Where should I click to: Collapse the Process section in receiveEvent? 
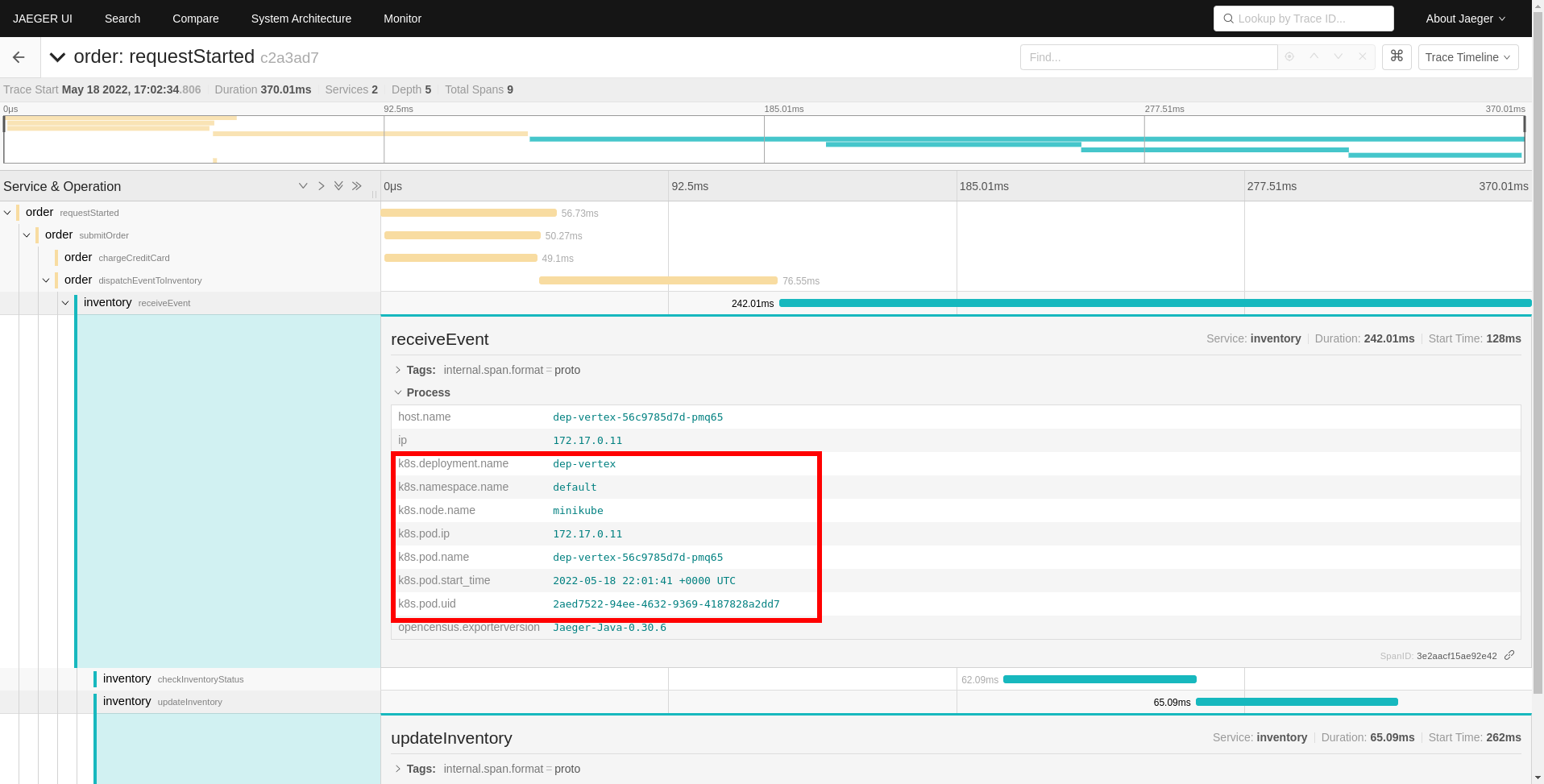398,392
